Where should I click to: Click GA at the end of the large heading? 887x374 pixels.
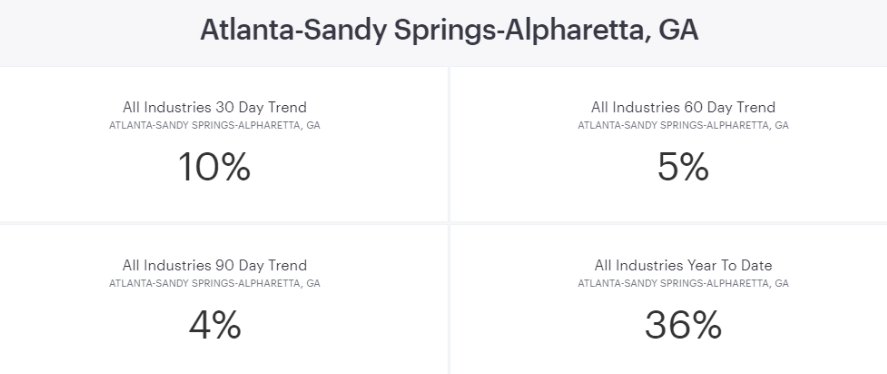coord(678,30)
